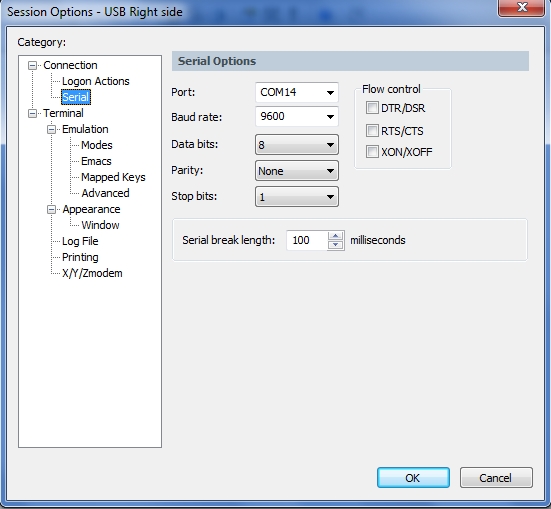
Task: Enable XON/XOFF flow control
Action: click(x=372, y=152)
